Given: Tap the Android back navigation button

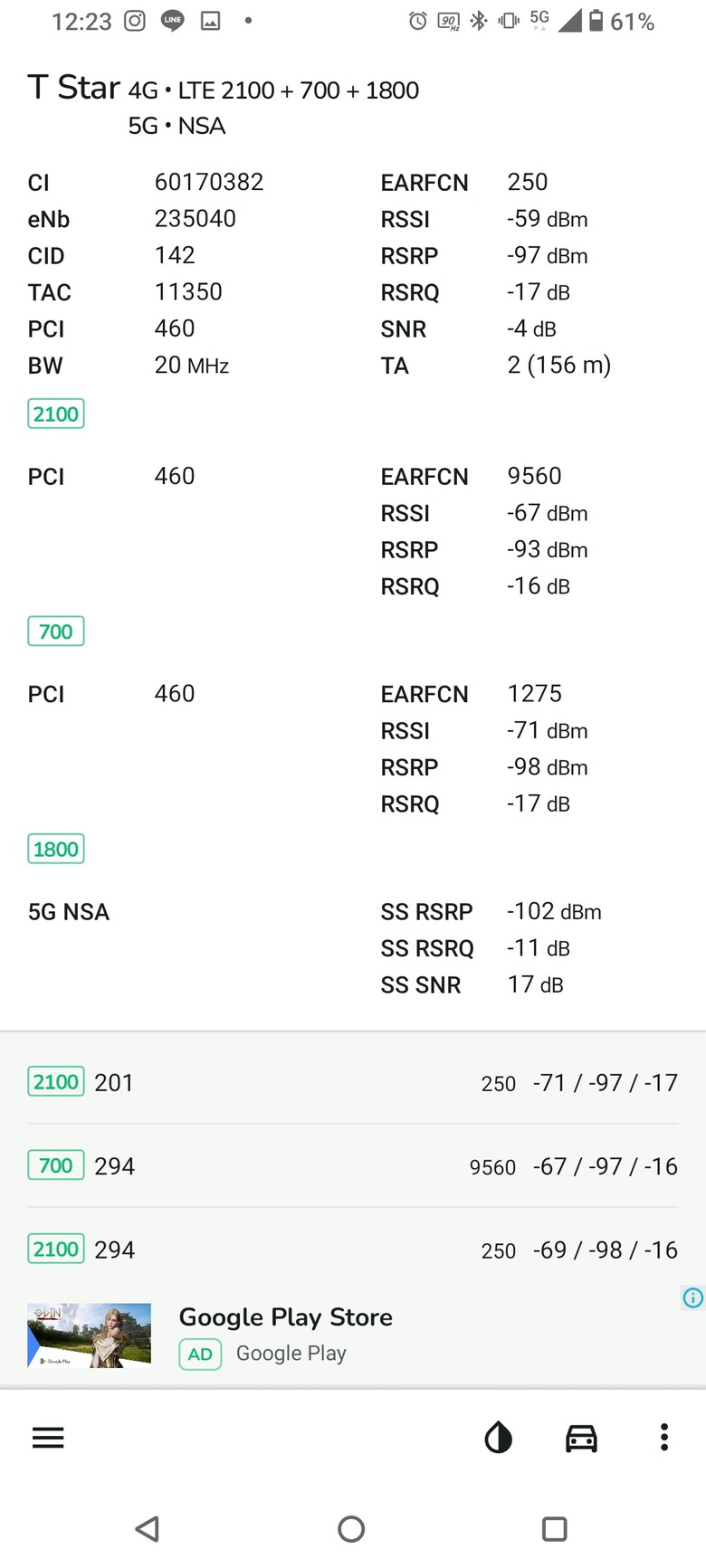Looking at the screenshot, I should coord(148,1528).
